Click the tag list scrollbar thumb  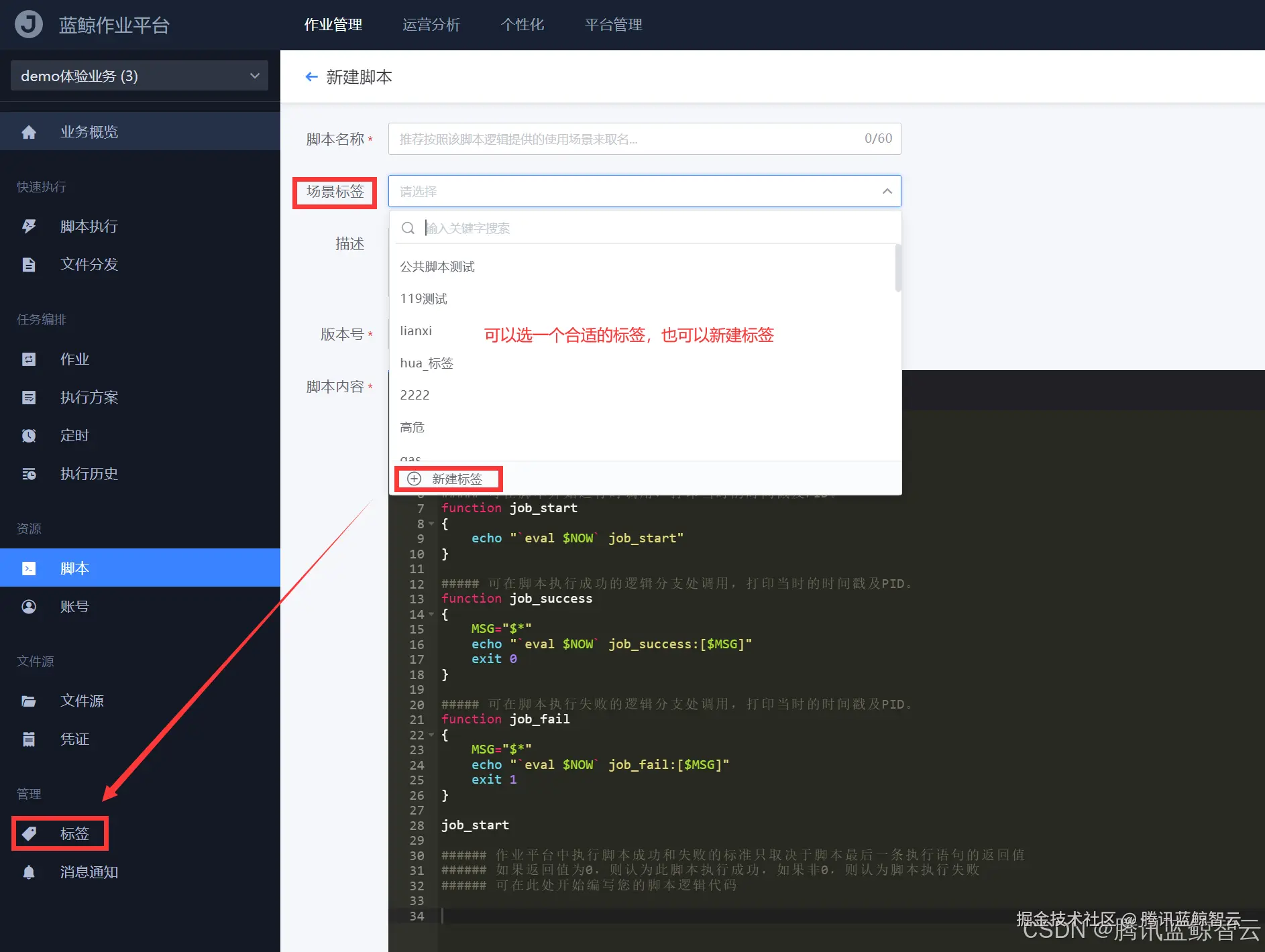[898, 268]
